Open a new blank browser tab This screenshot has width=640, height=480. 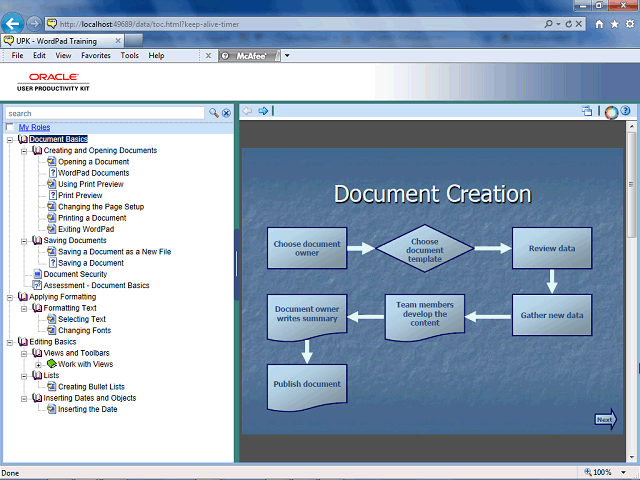(x=134, y=41)
